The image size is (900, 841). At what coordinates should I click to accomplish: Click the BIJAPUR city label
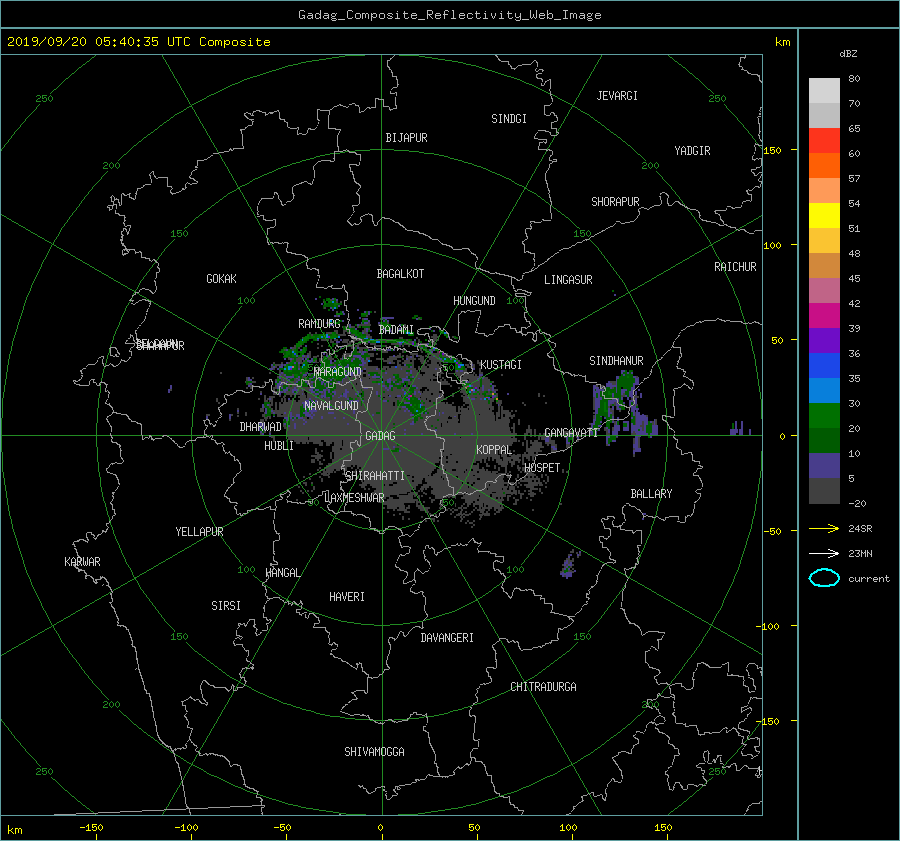click(406, 138)
